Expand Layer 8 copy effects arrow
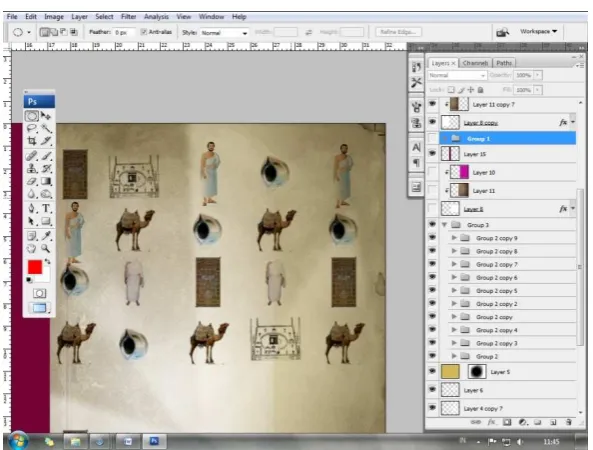The height and width of the screenshot is (450, 593). click(573, 122)
